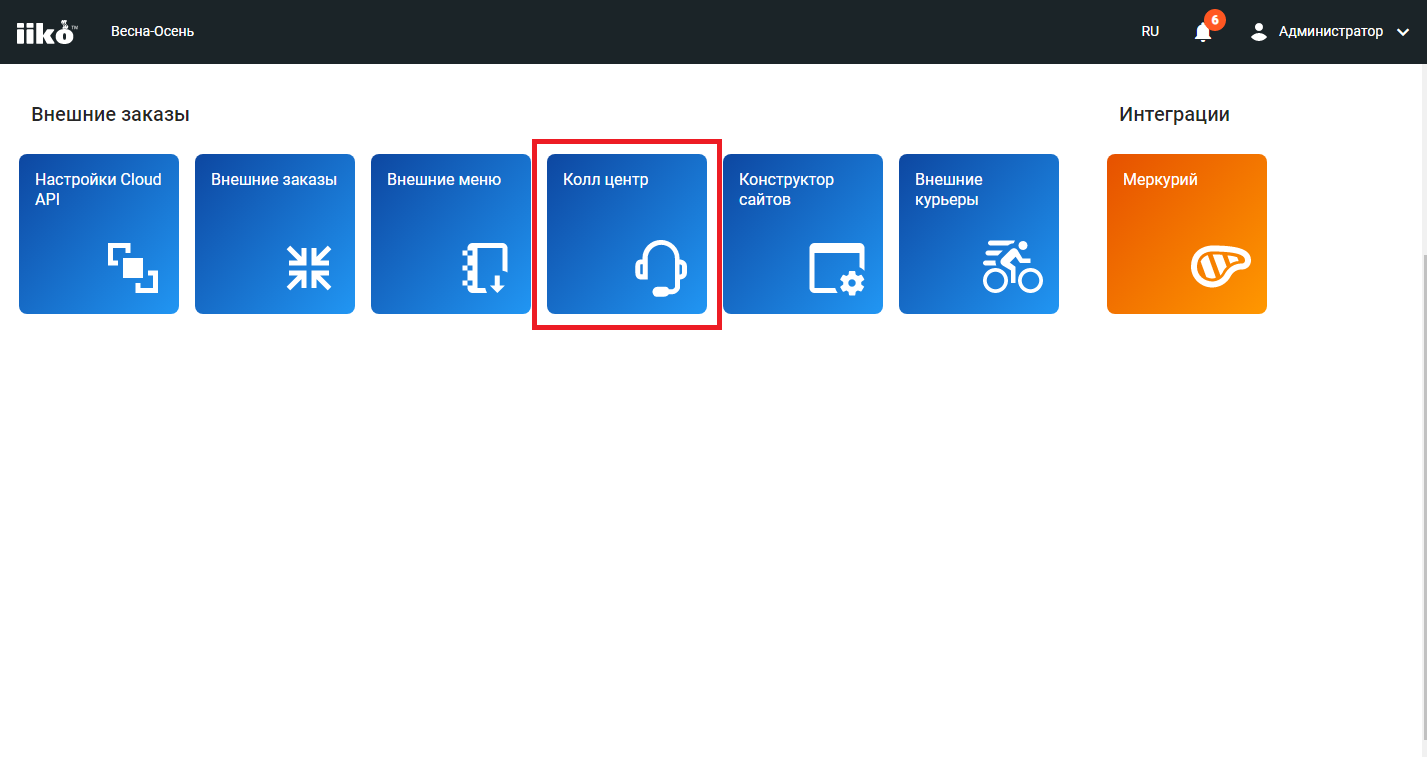The image size is (1427, 757).
Task: Click the headset icon on Колл центр
Action: [661, 269]
